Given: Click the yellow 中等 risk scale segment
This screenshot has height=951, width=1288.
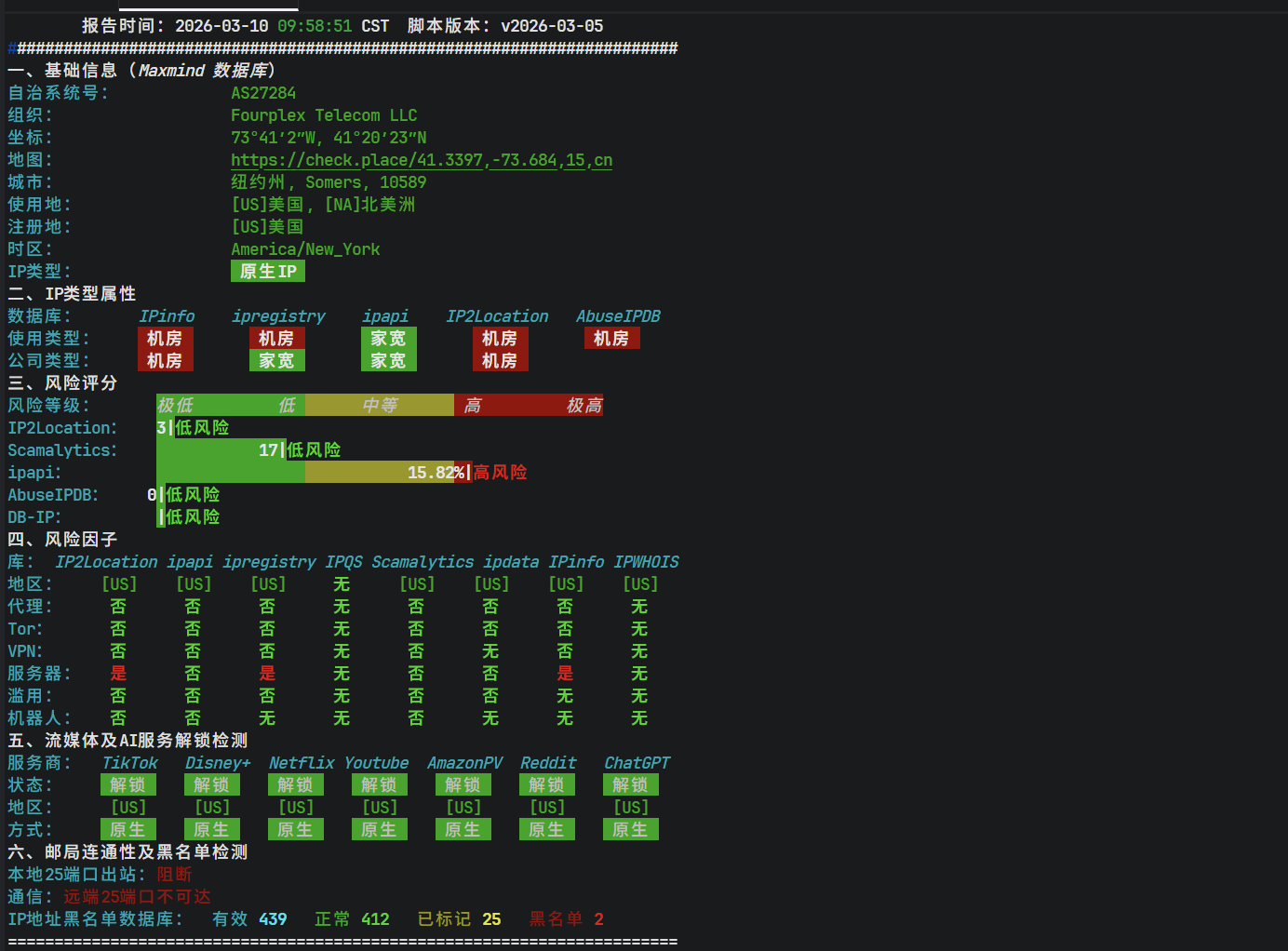Looking at the screenshot, I should pyautogui.click(x=380, y=406).
